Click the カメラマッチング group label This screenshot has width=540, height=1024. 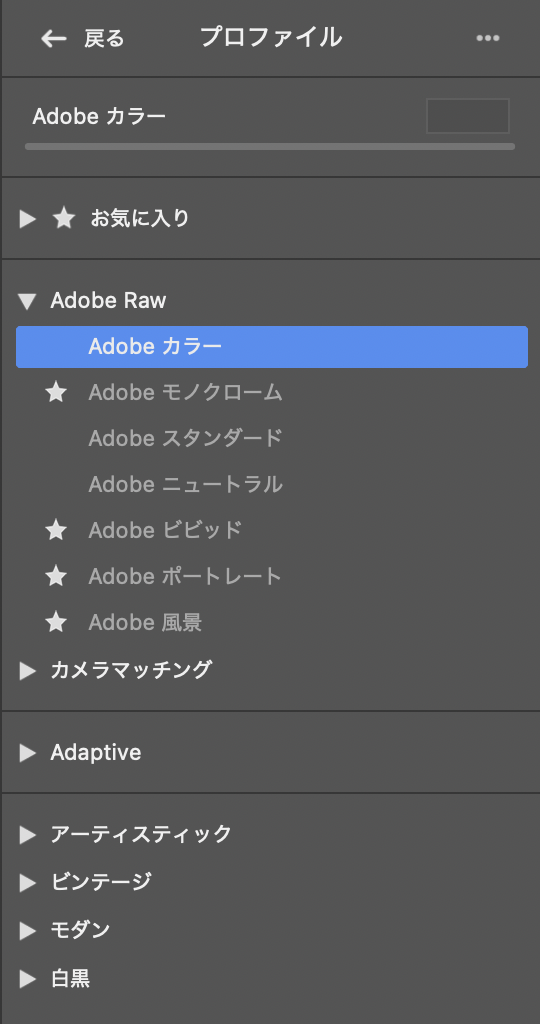tap(131, 670)
